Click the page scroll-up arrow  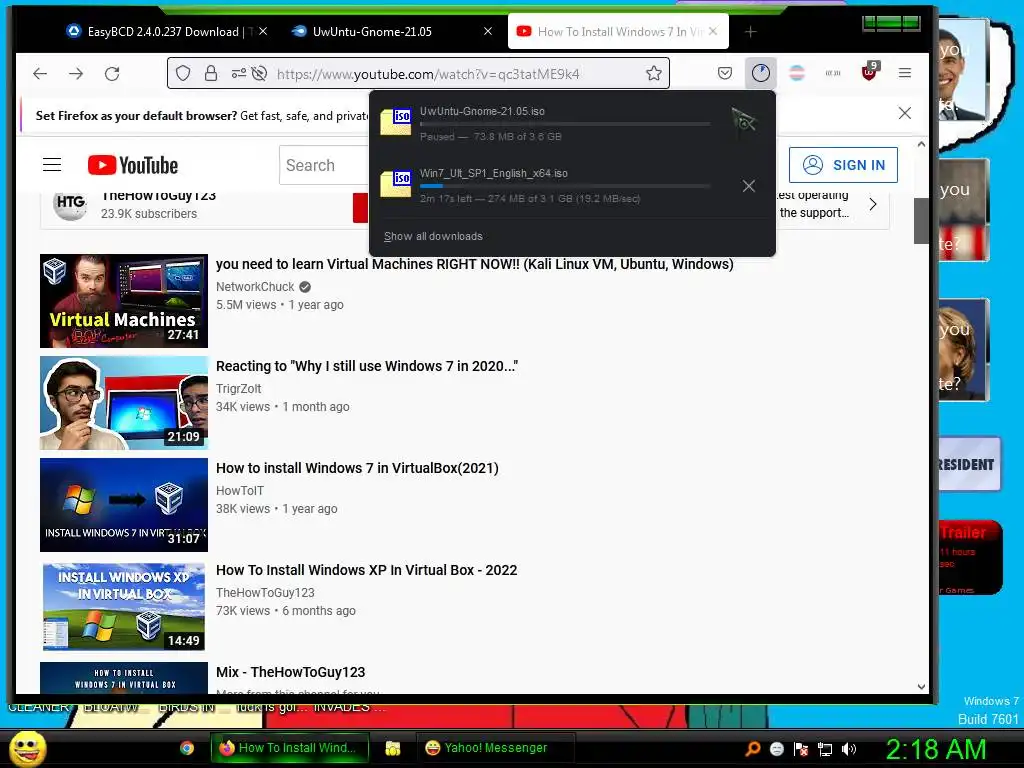click(921, 144)
